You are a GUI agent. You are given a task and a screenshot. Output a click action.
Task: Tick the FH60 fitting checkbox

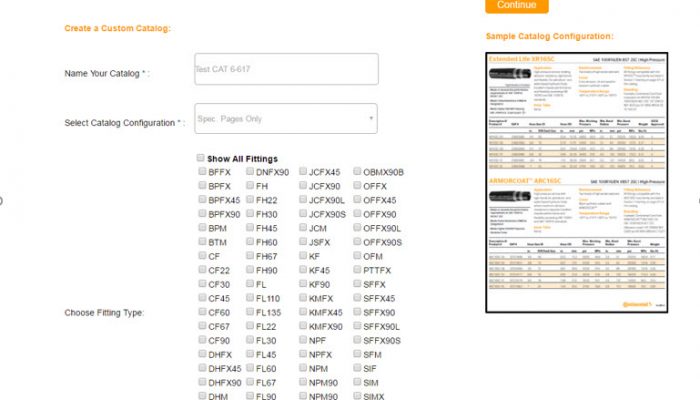[x=249, y=242]
